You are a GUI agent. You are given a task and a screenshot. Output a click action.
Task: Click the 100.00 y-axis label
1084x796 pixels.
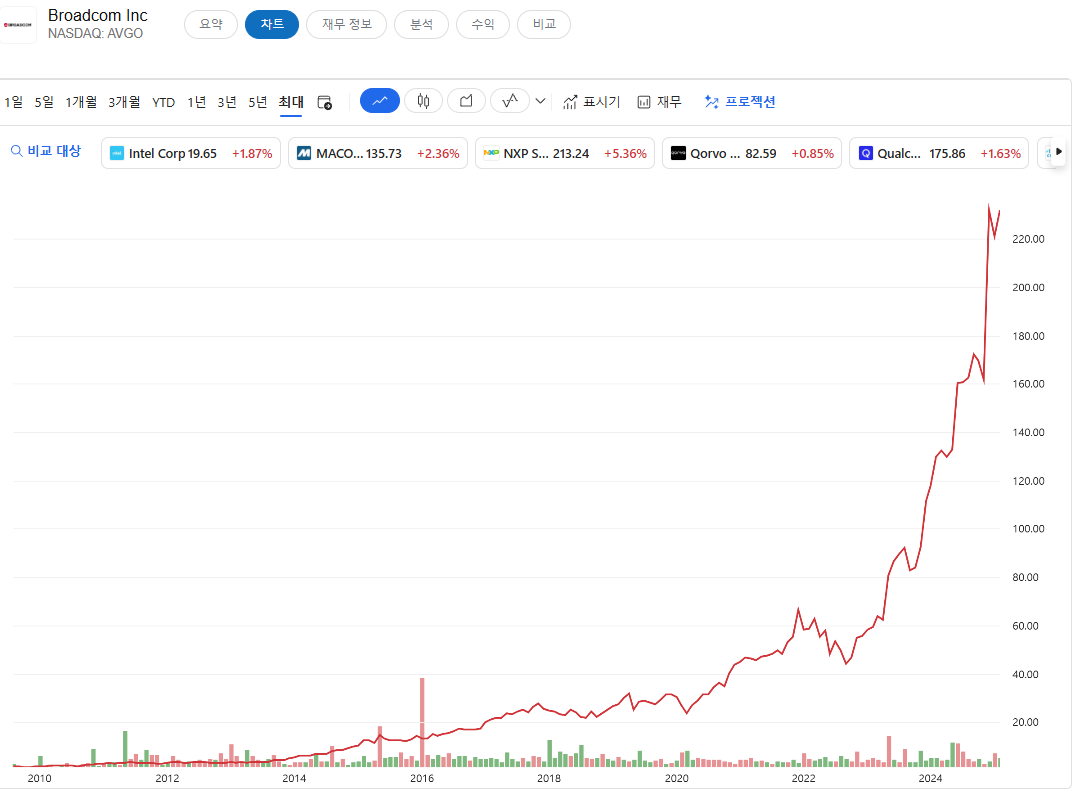click(x=1028, y=529)
